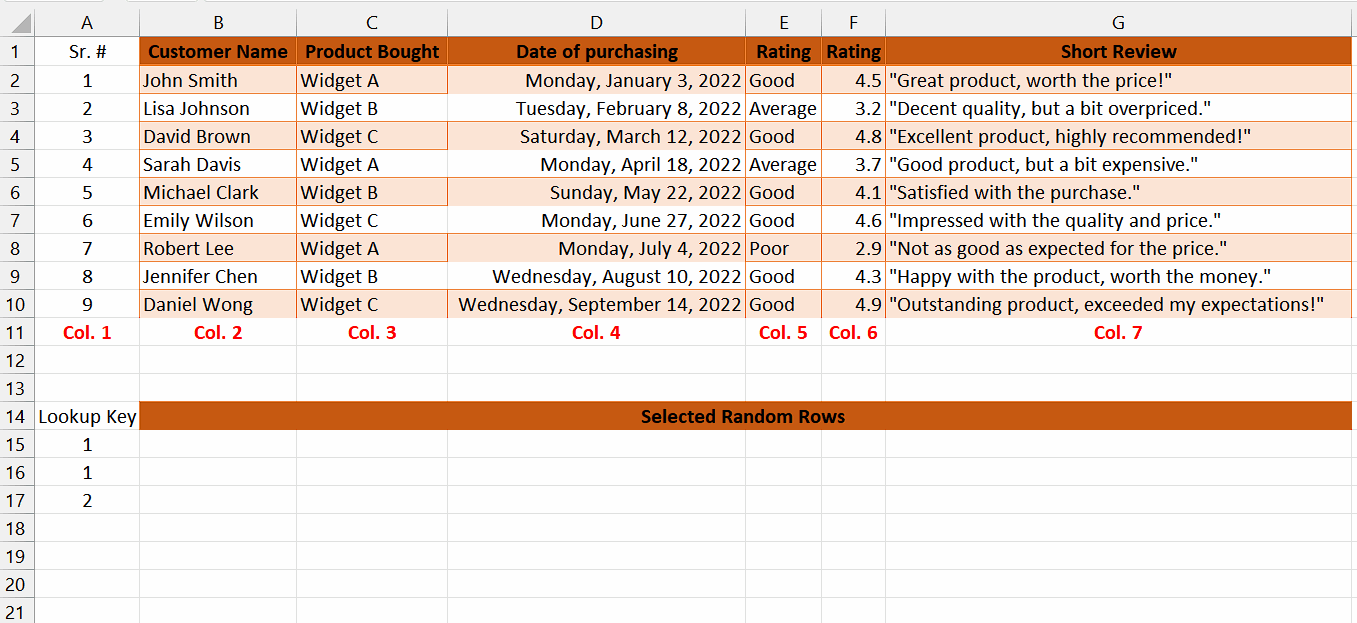Select the lookup key value 2 cell

pos(87,500)
